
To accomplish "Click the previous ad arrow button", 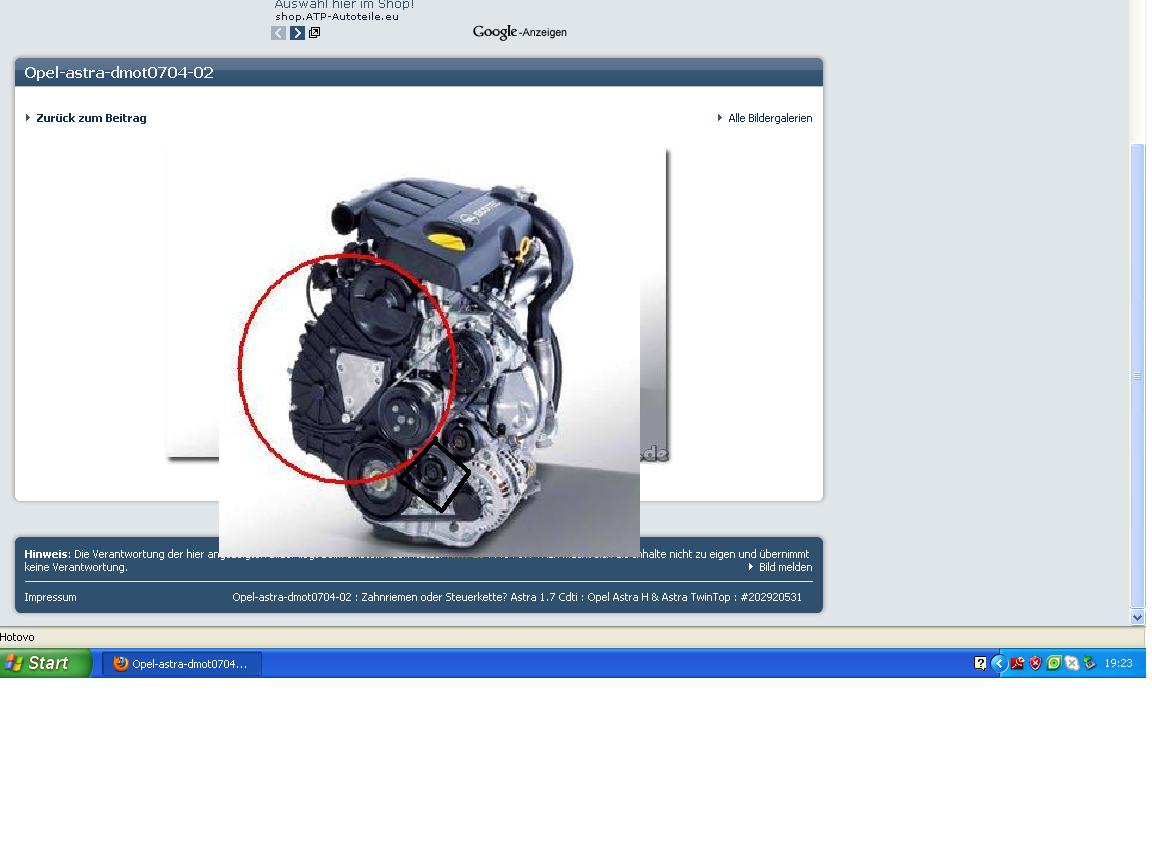I will (x=279, y=33).
